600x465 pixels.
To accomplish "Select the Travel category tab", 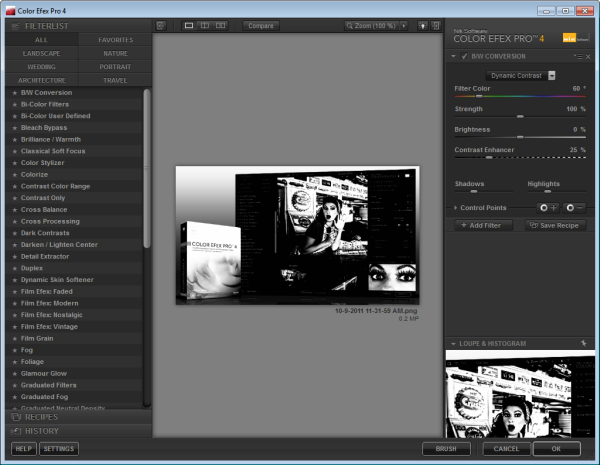I will [x=115, y=80].
